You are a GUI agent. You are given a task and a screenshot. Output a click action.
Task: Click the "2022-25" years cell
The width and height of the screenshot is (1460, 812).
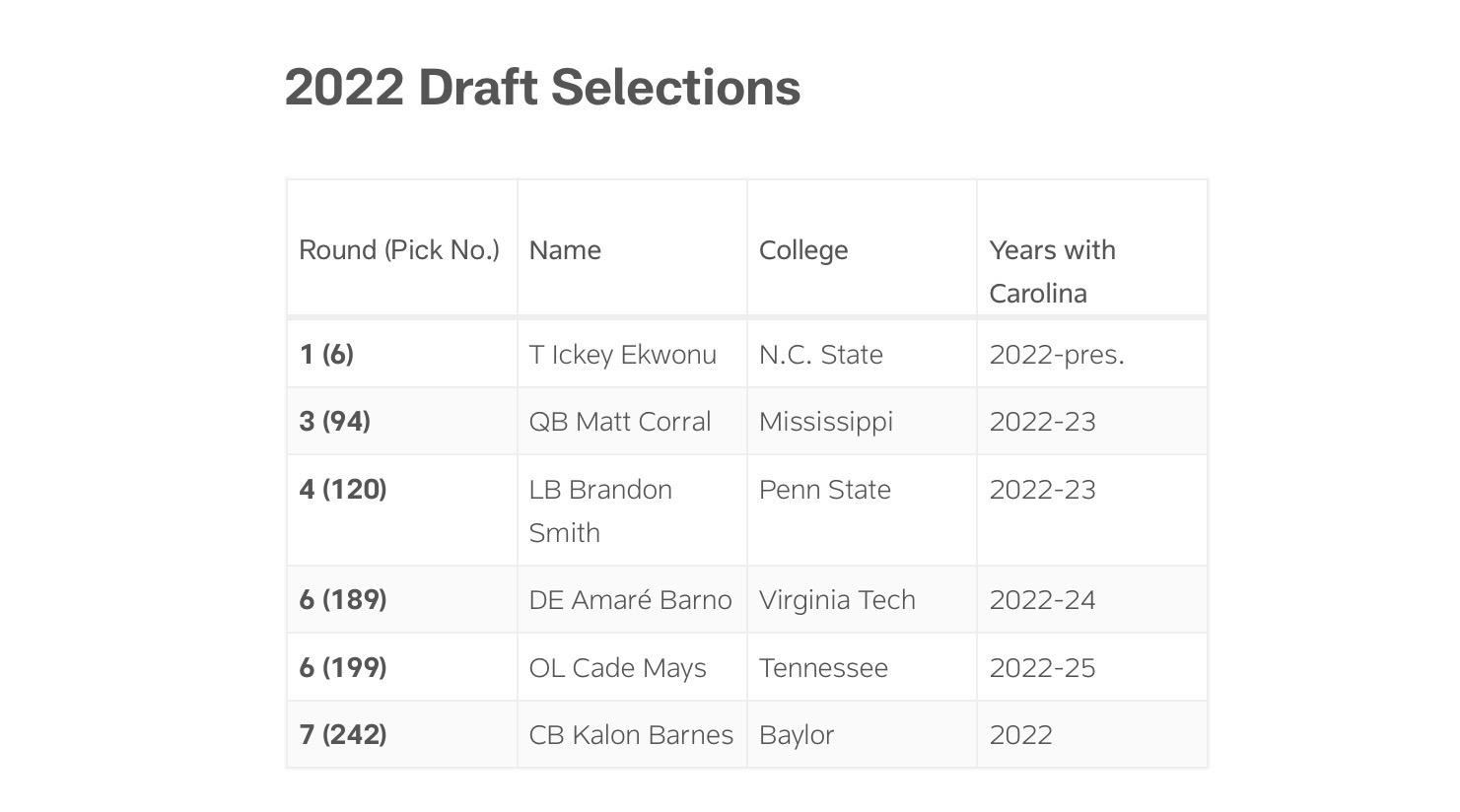[x=1042, y=668]
